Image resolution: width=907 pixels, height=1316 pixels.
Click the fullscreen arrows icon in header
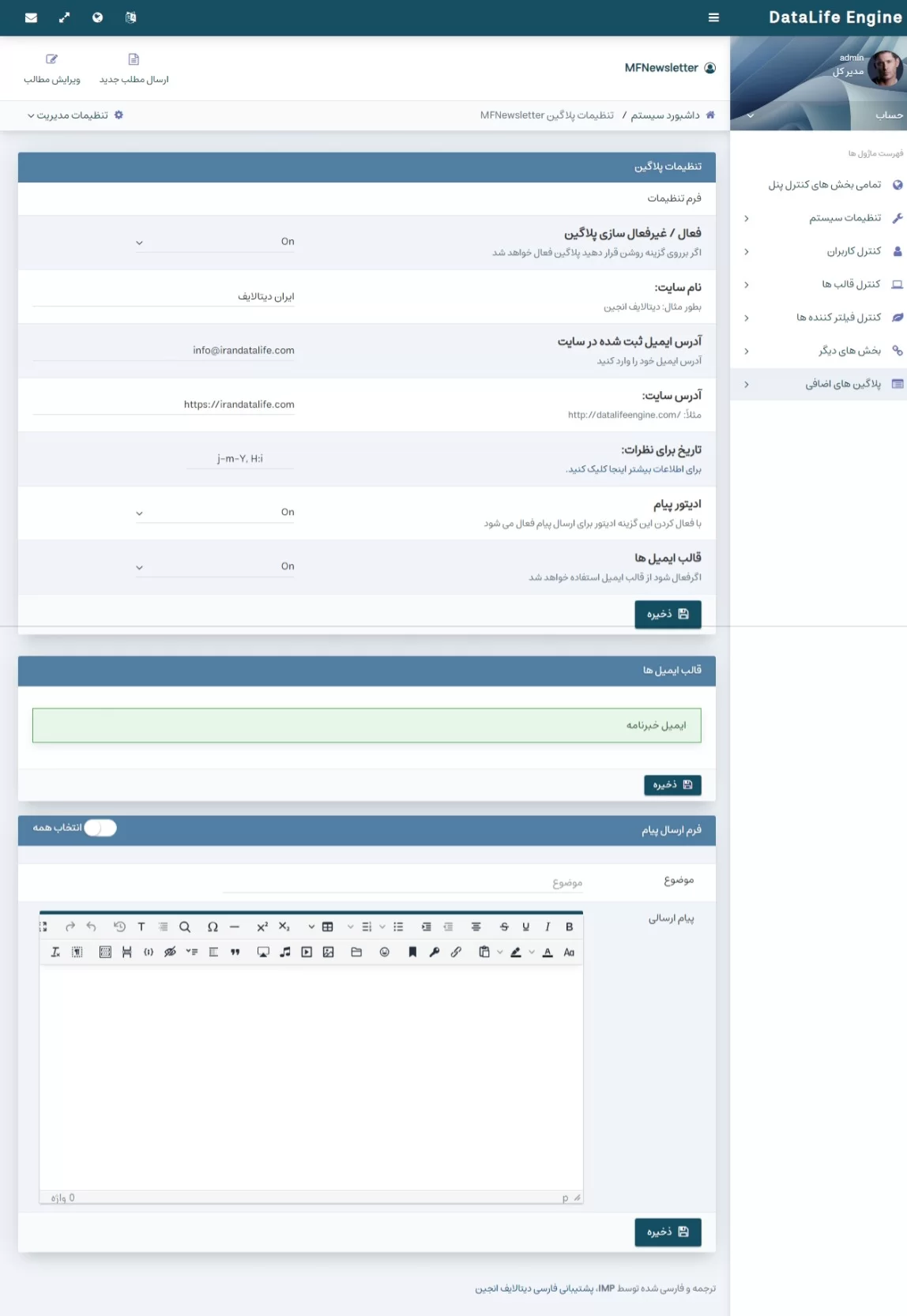[64, 17]
